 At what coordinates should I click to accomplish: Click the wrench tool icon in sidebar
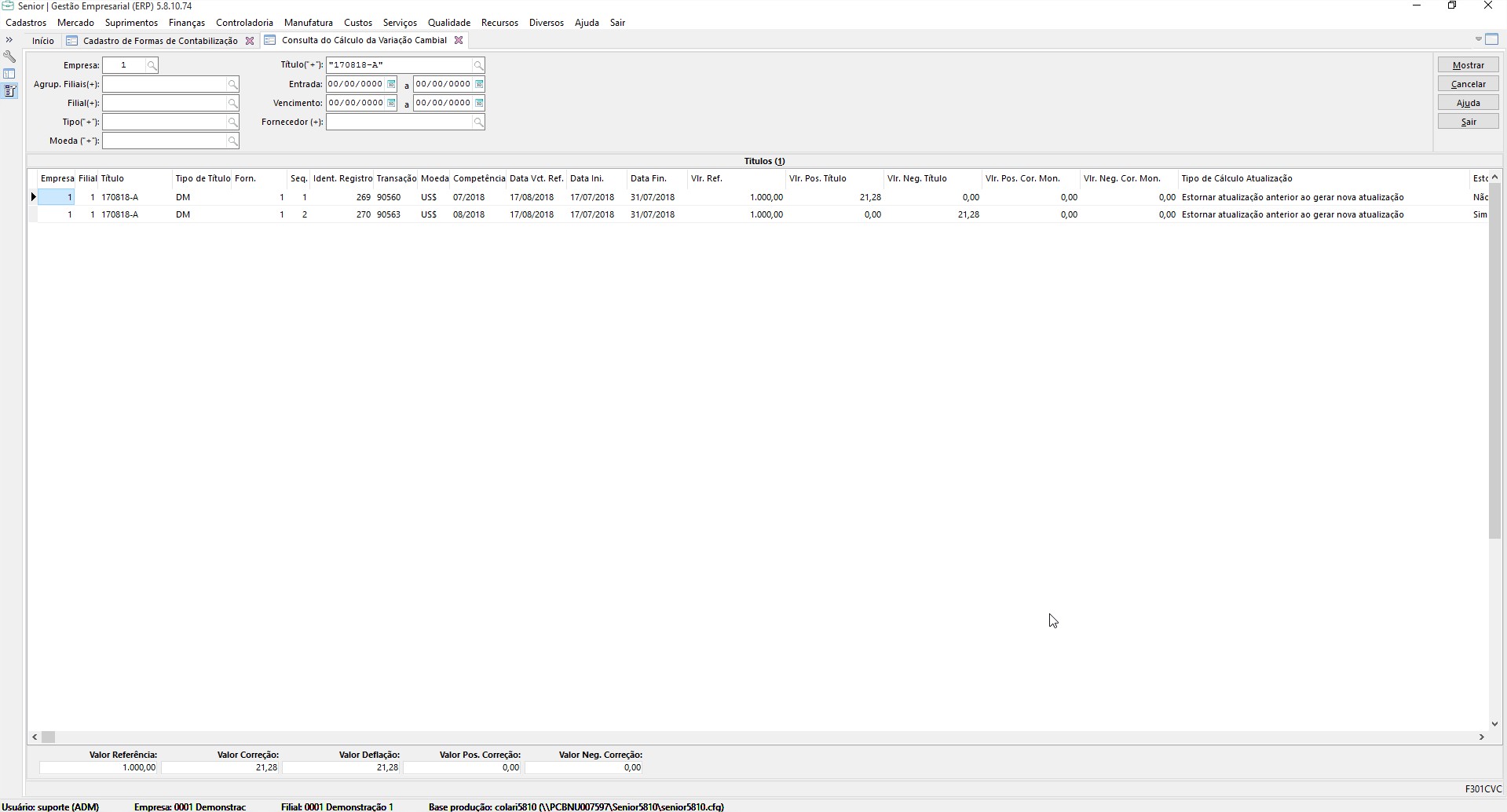(9, 57)
